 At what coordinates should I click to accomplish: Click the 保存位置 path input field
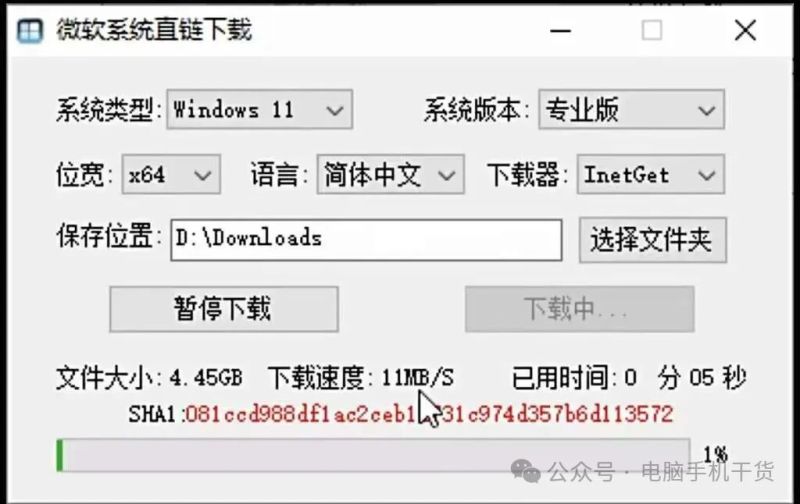[366, 240]
